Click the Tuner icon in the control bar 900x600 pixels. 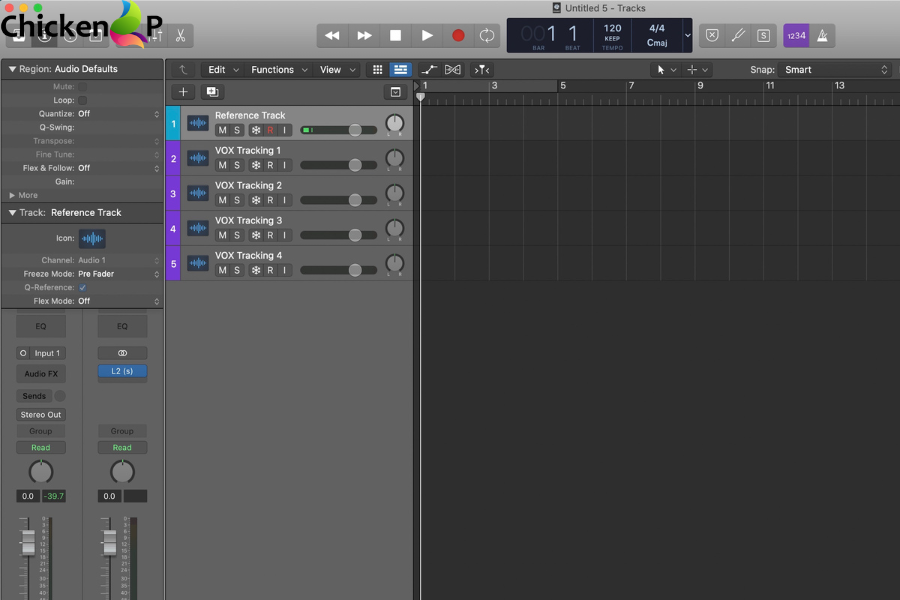click(x=738, y=35)
